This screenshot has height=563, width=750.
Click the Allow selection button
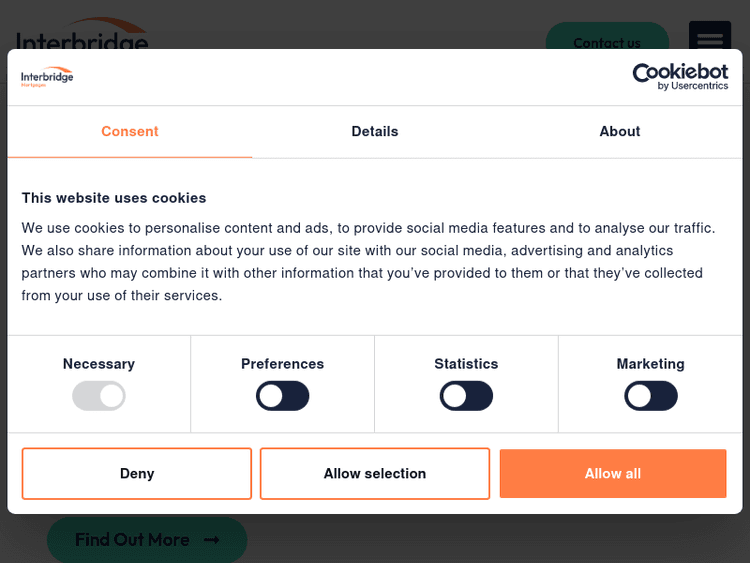click(375, 474)
